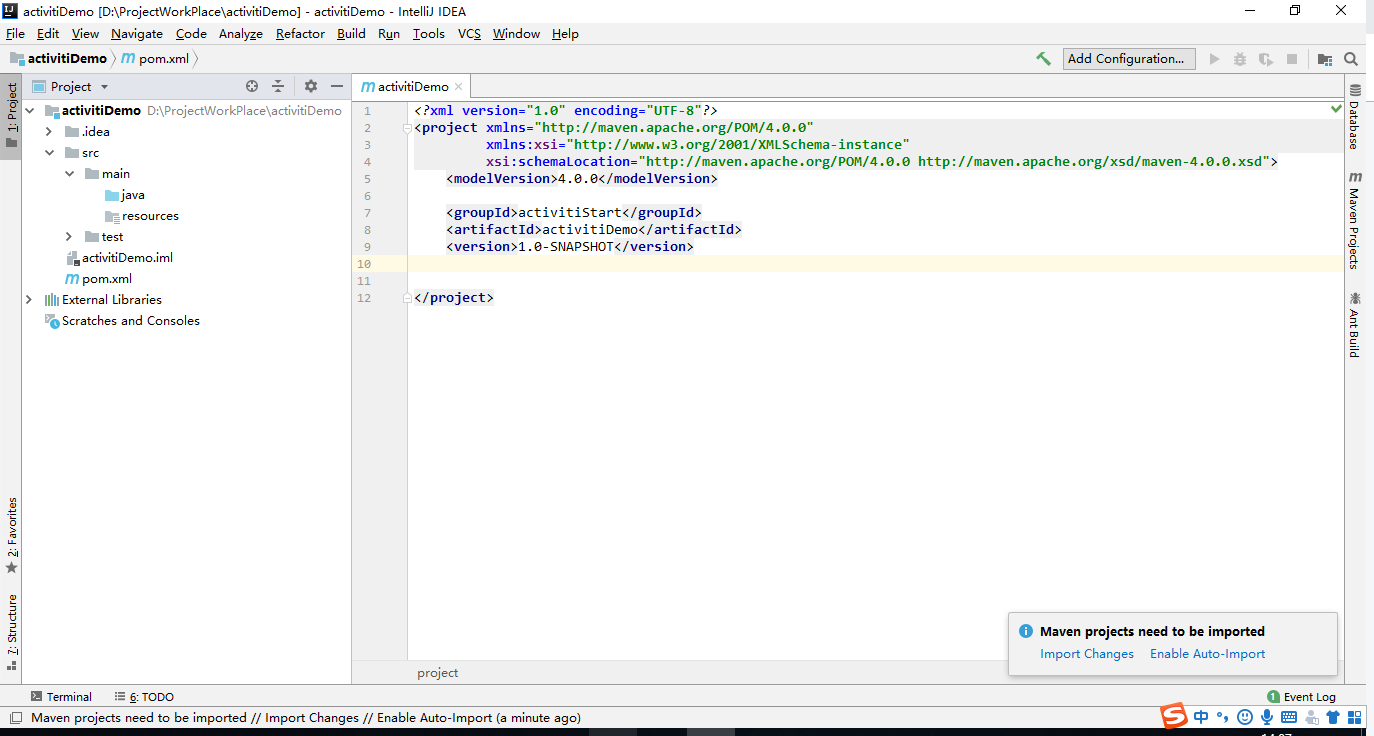Click the Run play button in toolbar
This screenshot has height=736, width=1374.
pos(1214,59)
